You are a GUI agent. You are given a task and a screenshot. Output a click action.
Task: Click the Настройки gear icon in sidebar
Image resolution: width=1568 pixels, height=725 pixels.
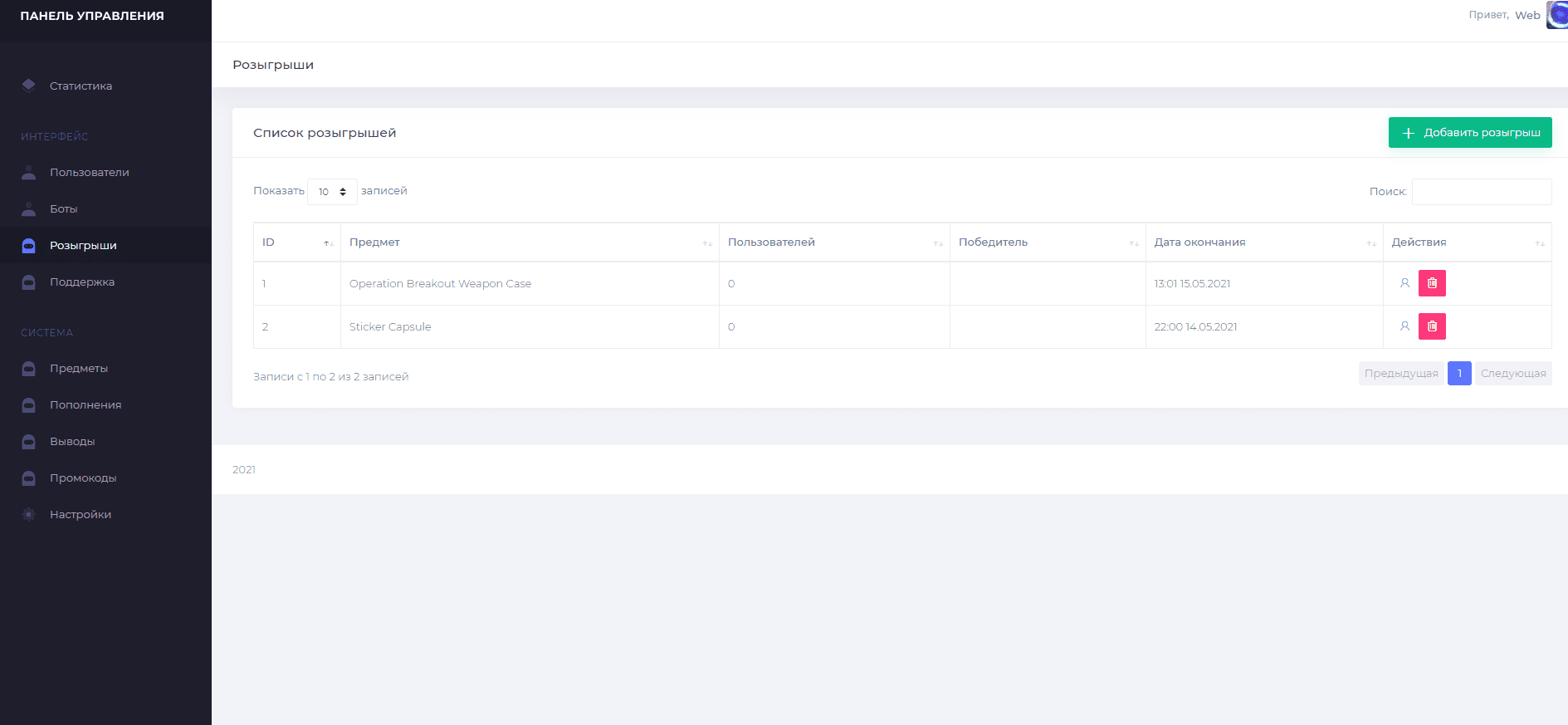click(x=29, y=515)
